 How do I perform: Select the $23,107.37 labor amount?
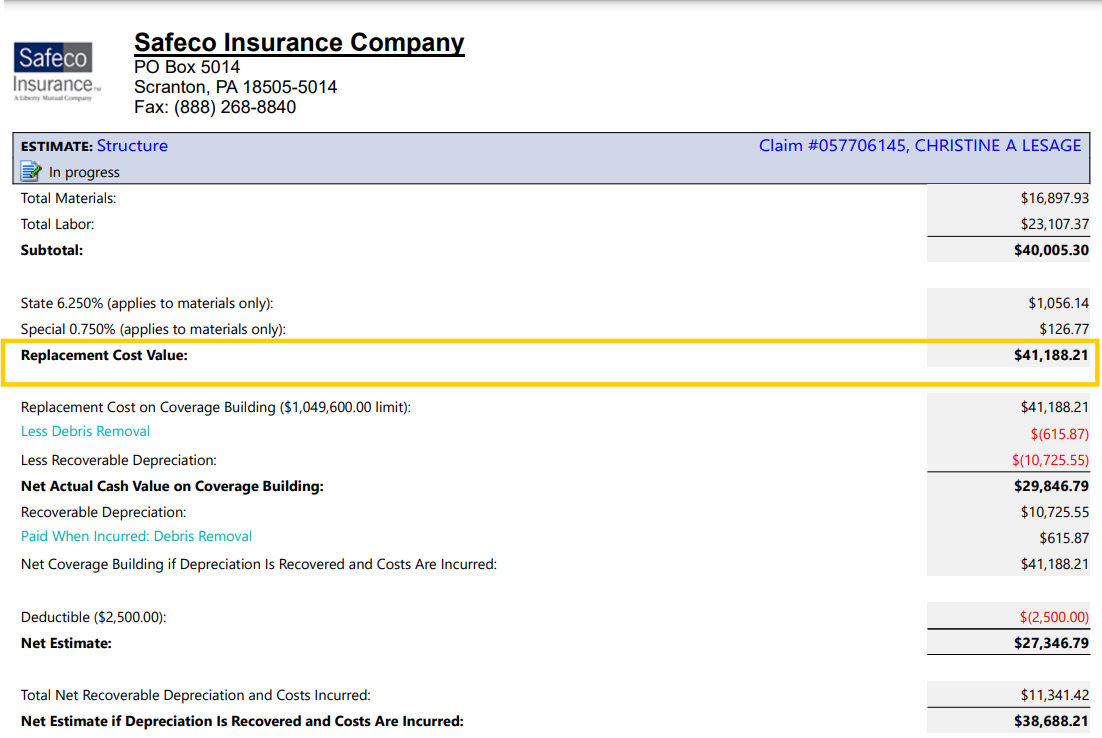[x=1054, y=224]
